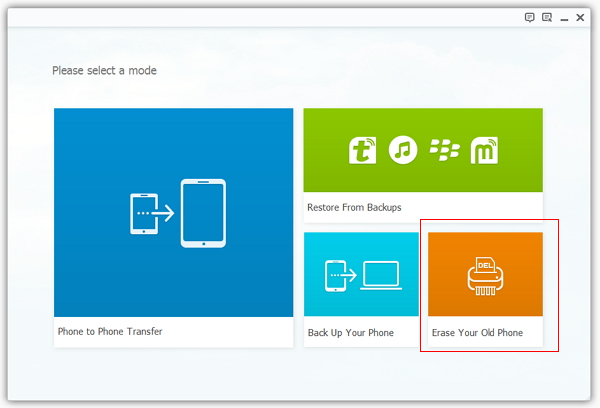Click the 'Please select a mode' heading
Screen dimensions: 600x408
point(104,70)
